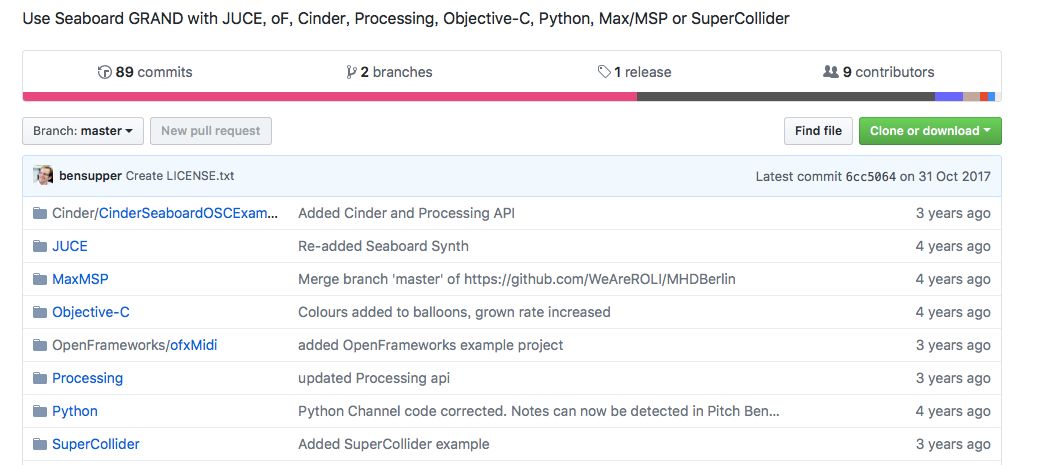Click the commits history clock icon
The height and width of the screenshot is (465, 1046).
coord(104,72)
